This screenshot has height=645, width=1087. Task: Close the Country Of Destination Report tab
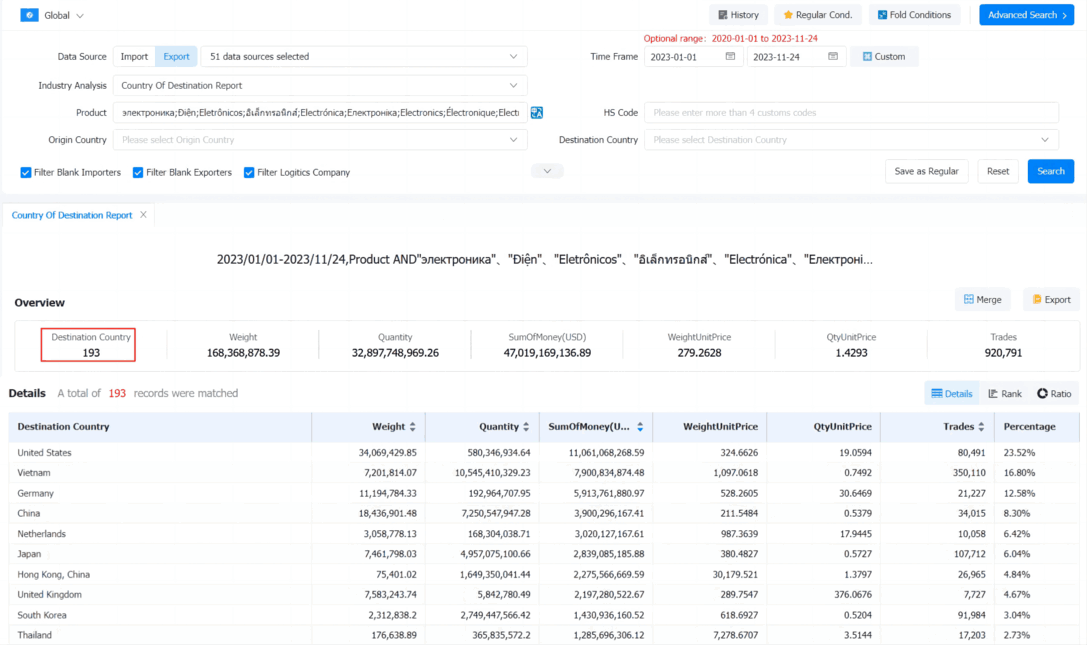(143, 215)
